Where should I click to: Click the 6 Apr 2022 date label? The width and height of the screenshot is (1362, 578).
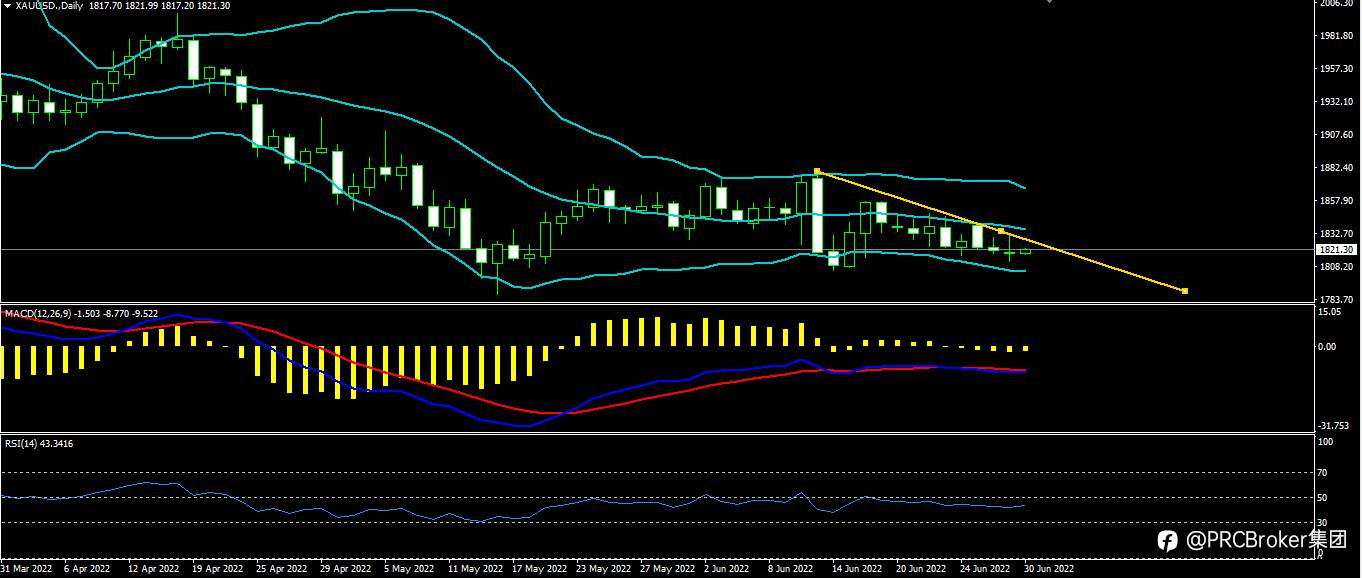(87, 569)
